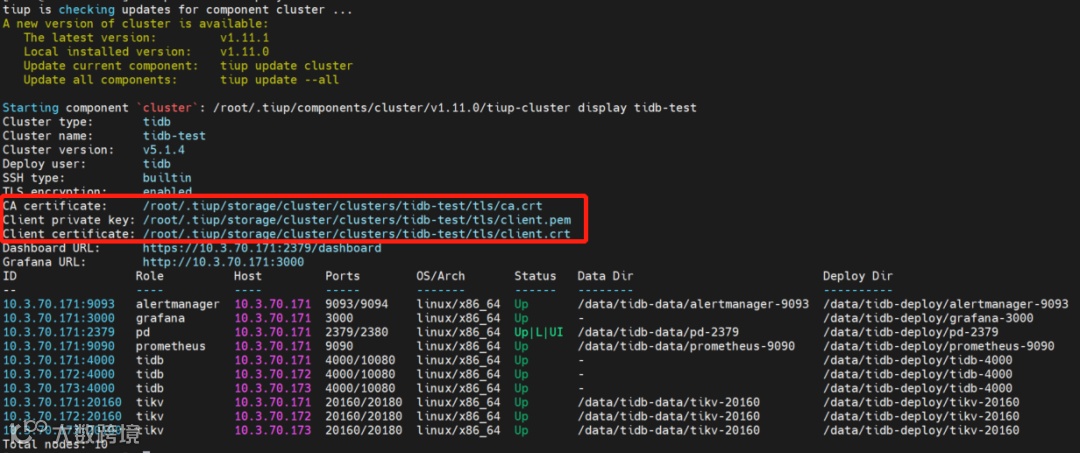
Task: Click the ports value 9093/9094
Action: 357,304
